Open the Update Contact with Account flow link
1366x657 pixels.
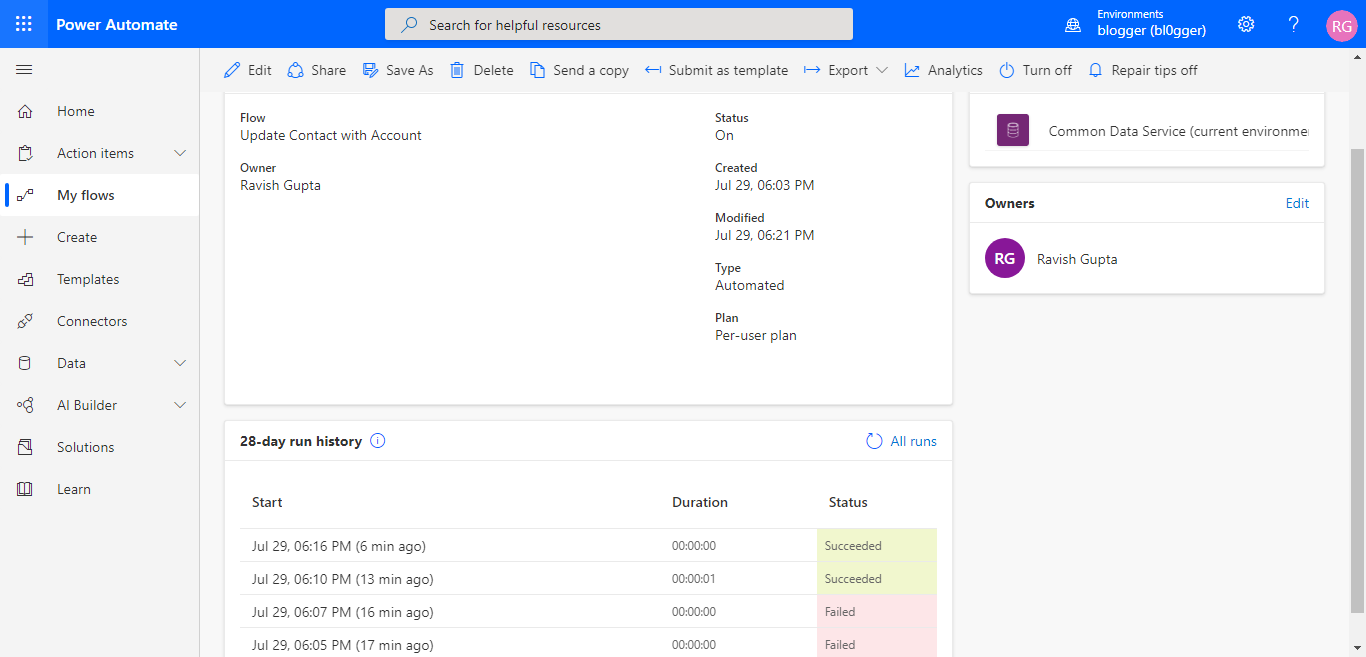coord(331,134)
